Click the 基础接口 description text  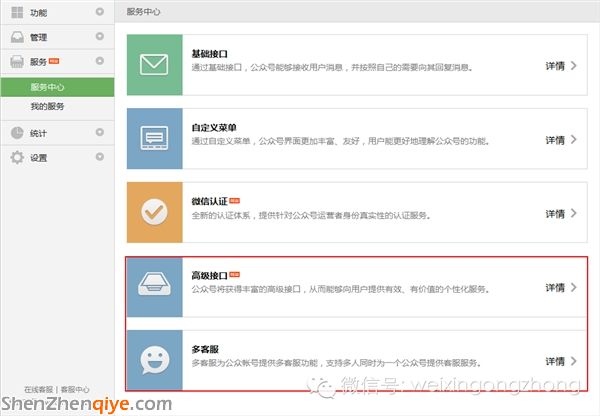[333, 68]
